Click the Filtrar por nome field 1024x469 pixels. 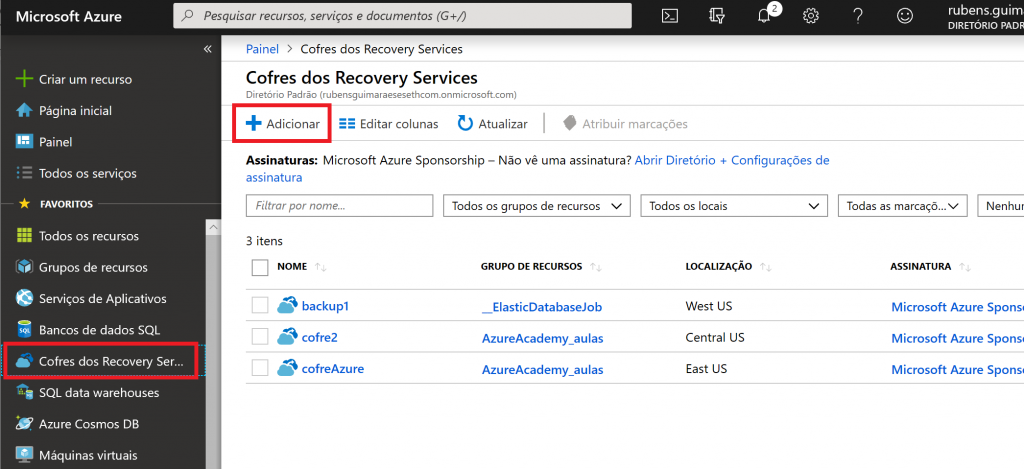pos(339,206)
